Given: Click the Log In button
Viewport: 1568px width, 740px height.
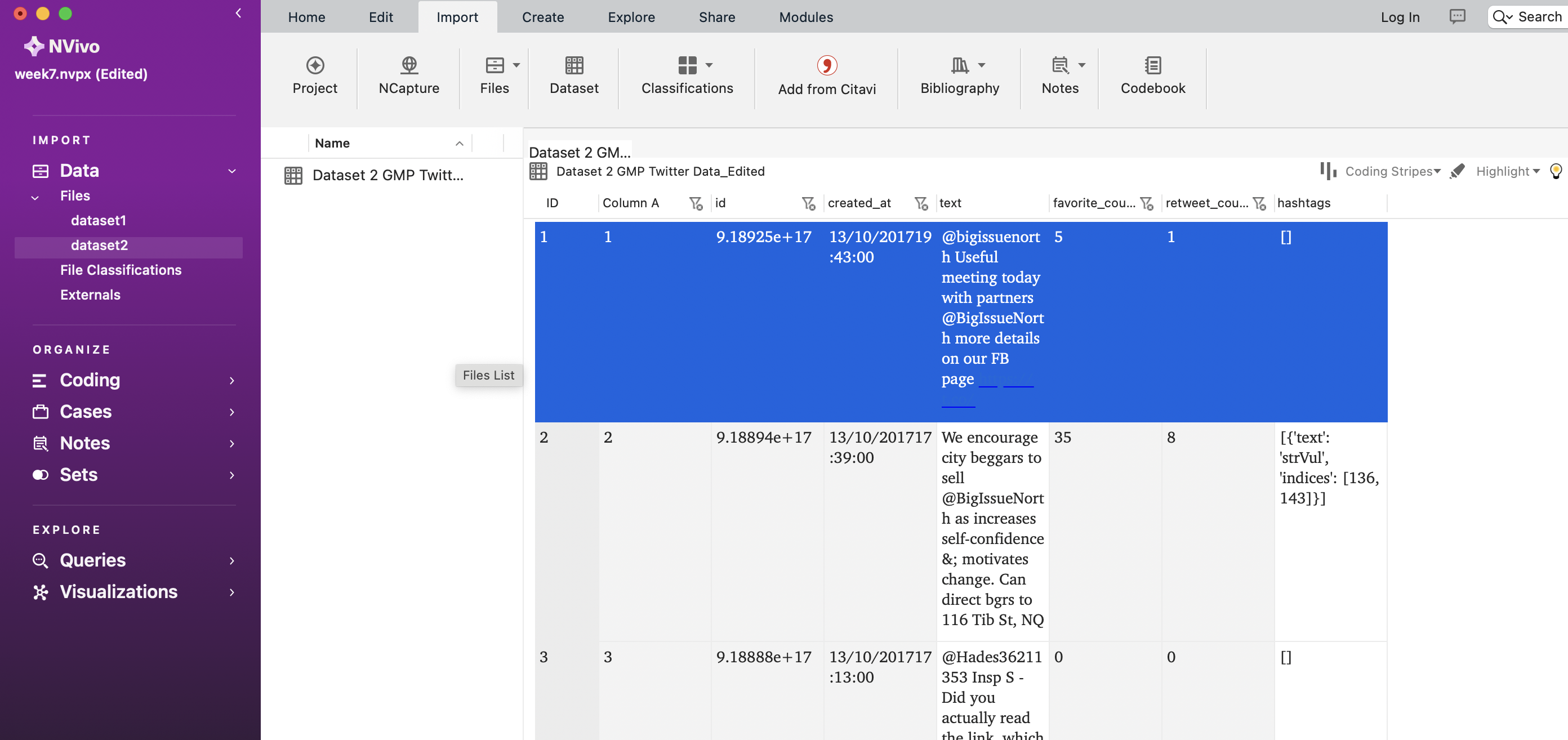Looking at the screenshot, I should [1400, 17].
